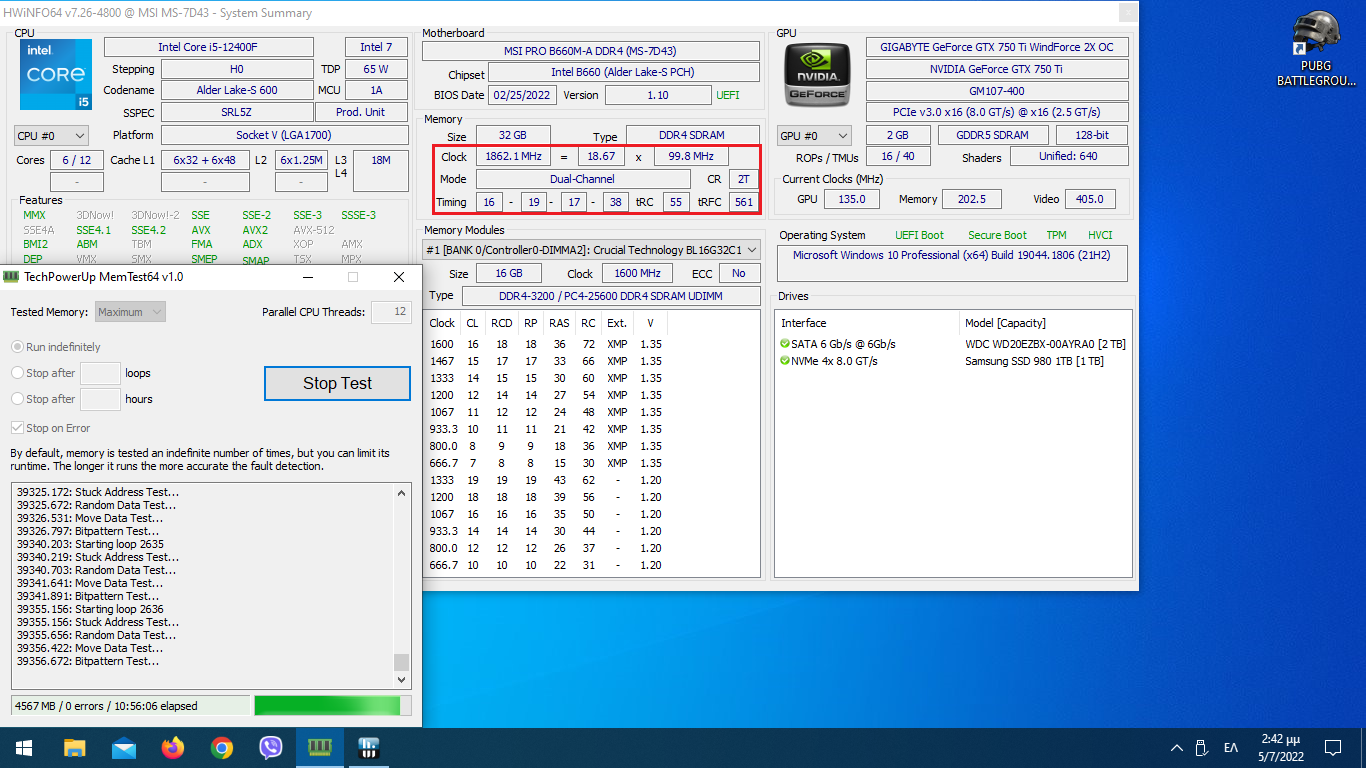Click the NVIDIA GeForce logo in HWiNFO
1366x768 pixels.
coord(817,76)
